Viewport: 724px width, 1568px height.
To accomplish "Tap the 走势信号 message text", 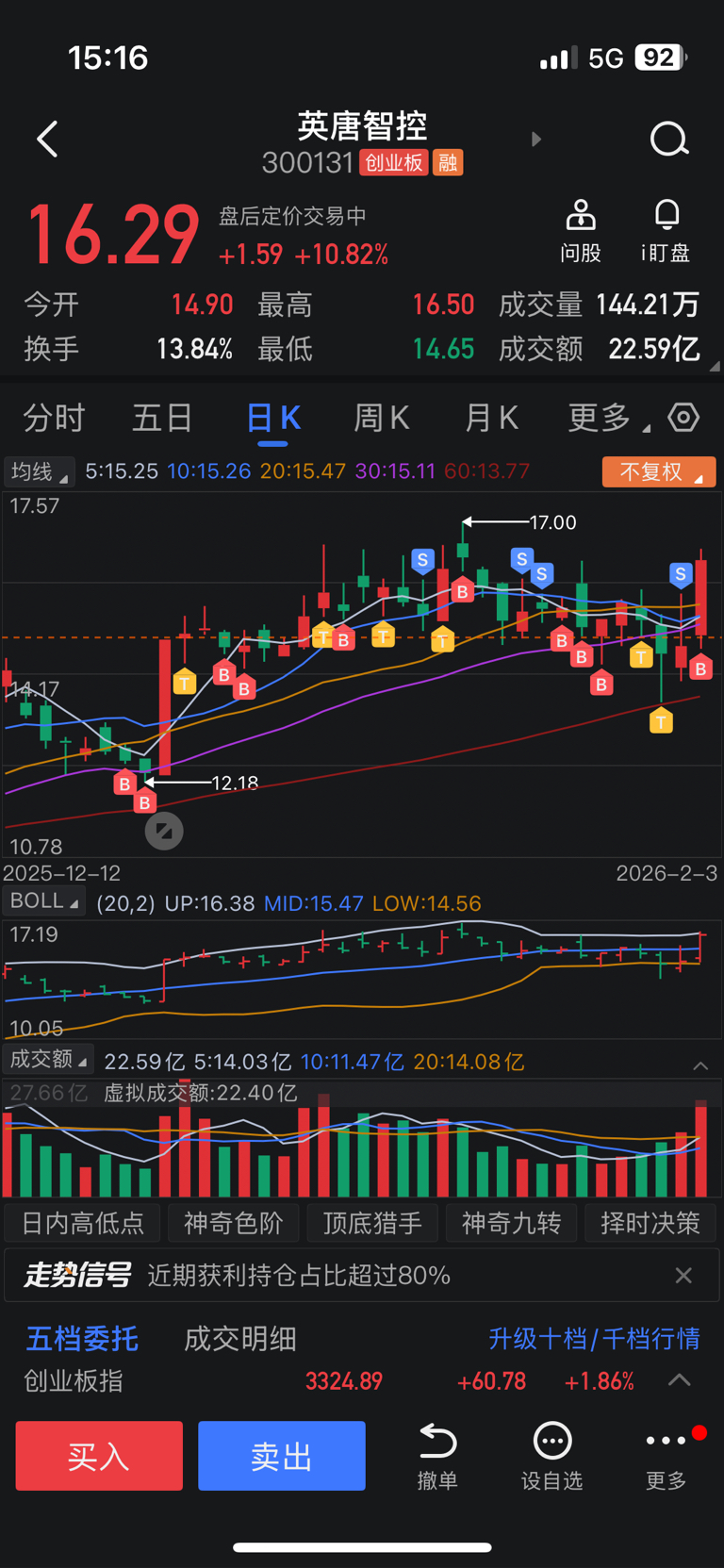I will click(x=299, y=1276).
